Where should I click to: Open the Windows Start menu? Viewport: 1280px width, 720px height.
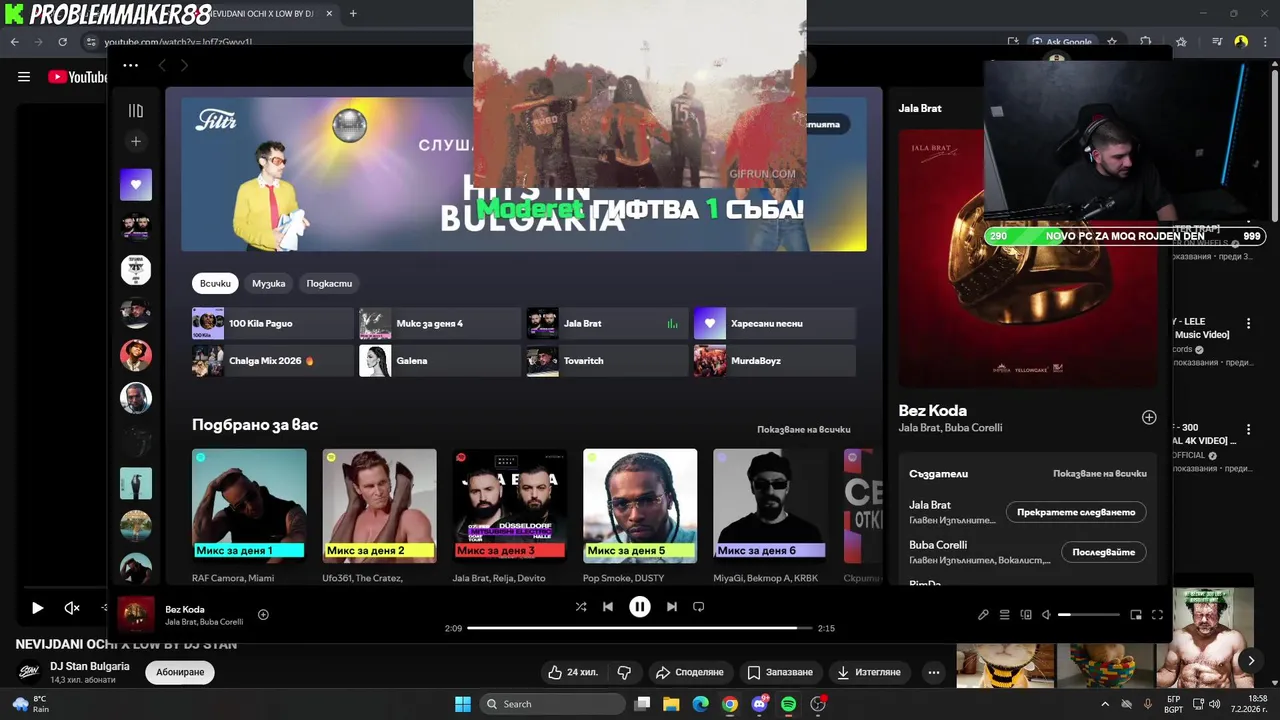click(x=463, y=704)
